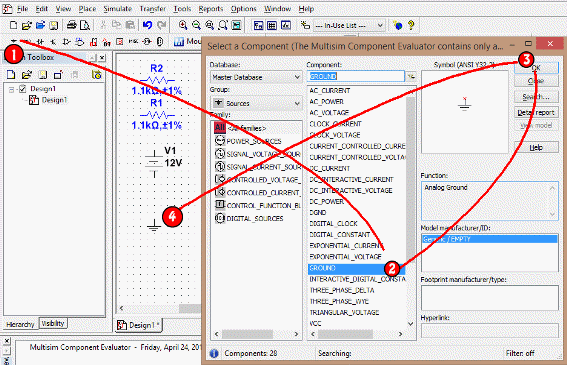Image resolution: width=567 pixels, height=365 pixels.
Task: Select POWER_SOURCES family icon
Action: (x=219, y=140)
